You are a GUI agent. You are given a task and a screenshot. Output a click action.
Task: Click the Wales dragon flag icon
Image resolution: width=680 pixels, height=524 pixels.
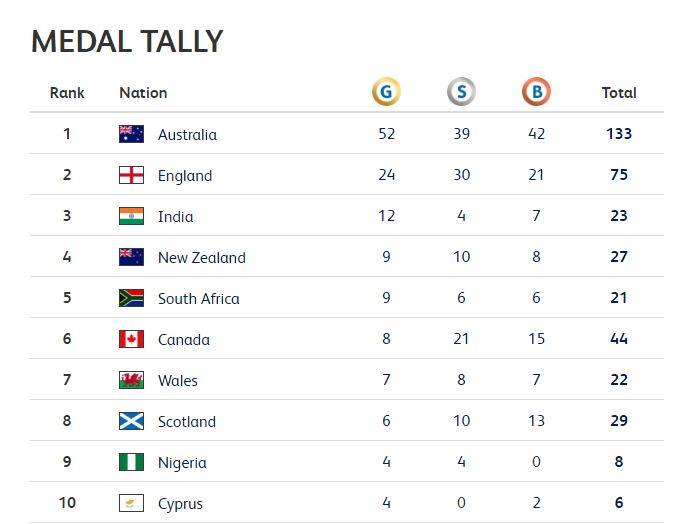(x=131, y=380)
